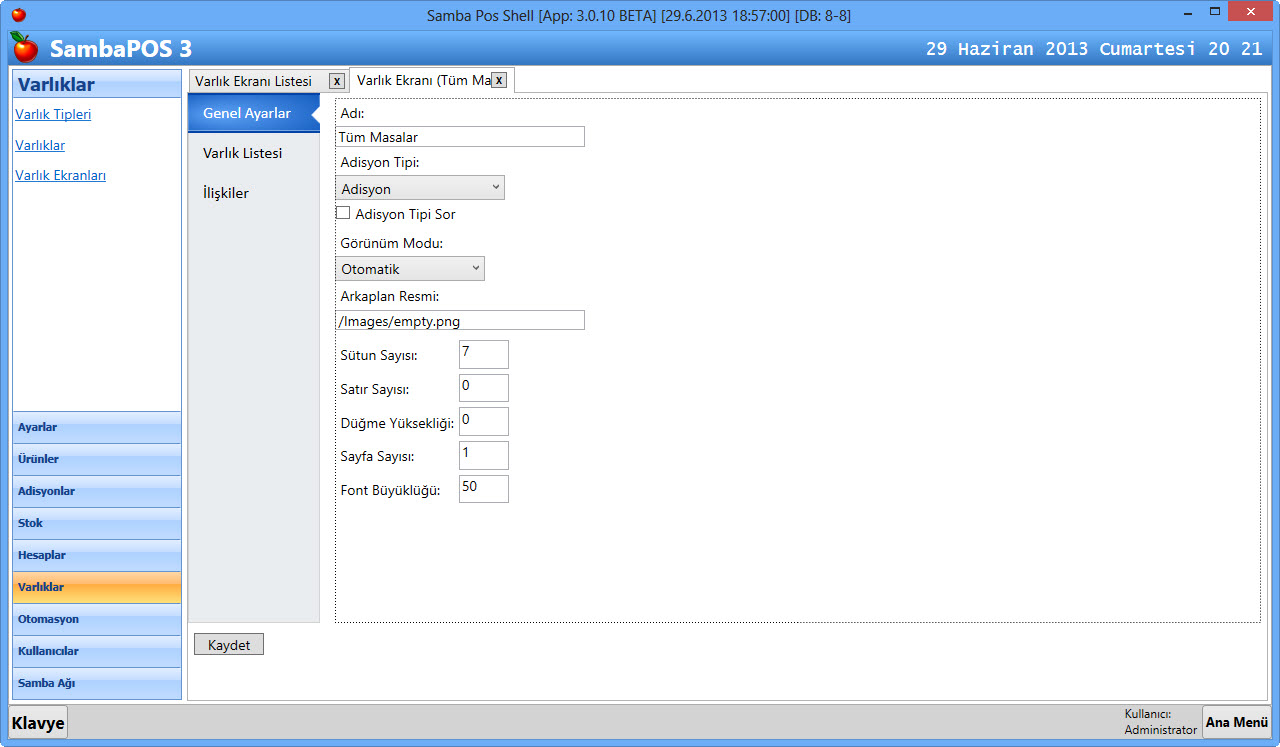Screen dimensions: 1280x747
Task: Focus the Sütun Sayısı field
Action: pos(483,354)
